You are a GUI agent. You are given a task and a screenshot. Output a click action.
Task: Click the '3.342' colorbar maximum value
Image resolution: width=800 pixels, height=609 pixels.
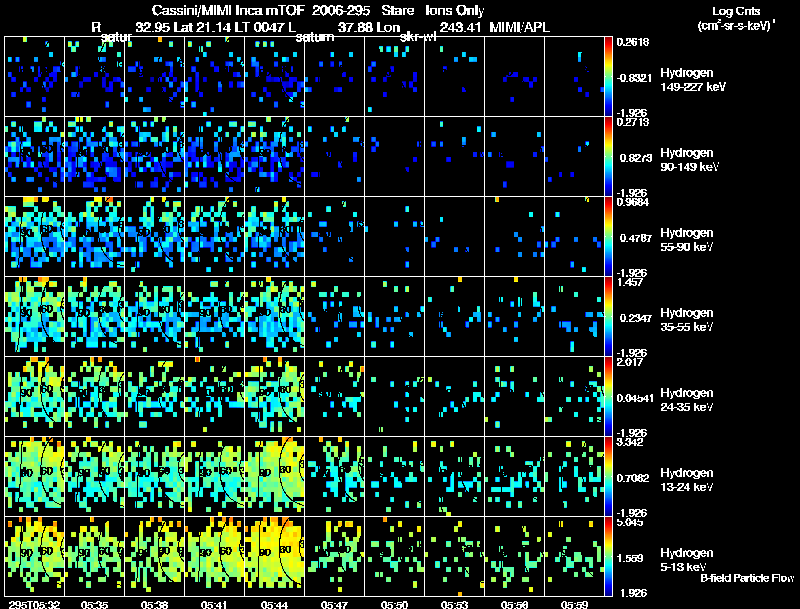point(630,442)
